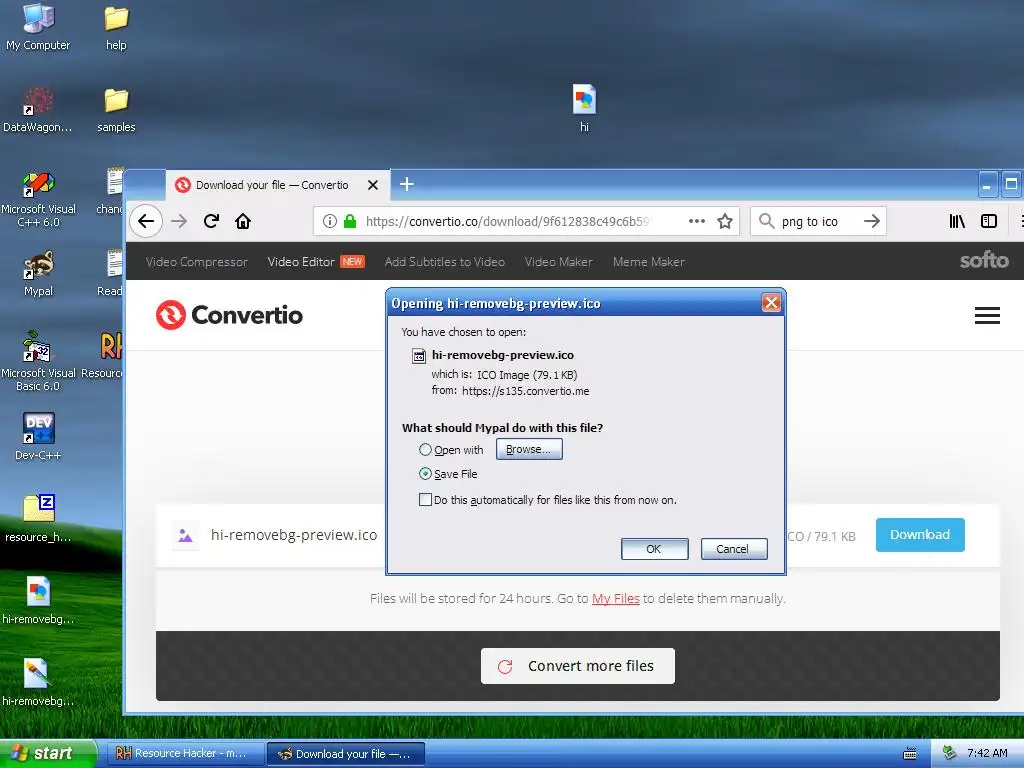Click hi-removebg-preview.ico file name on page
This screenshot has width=1024, height=768.
click(294, 535)
